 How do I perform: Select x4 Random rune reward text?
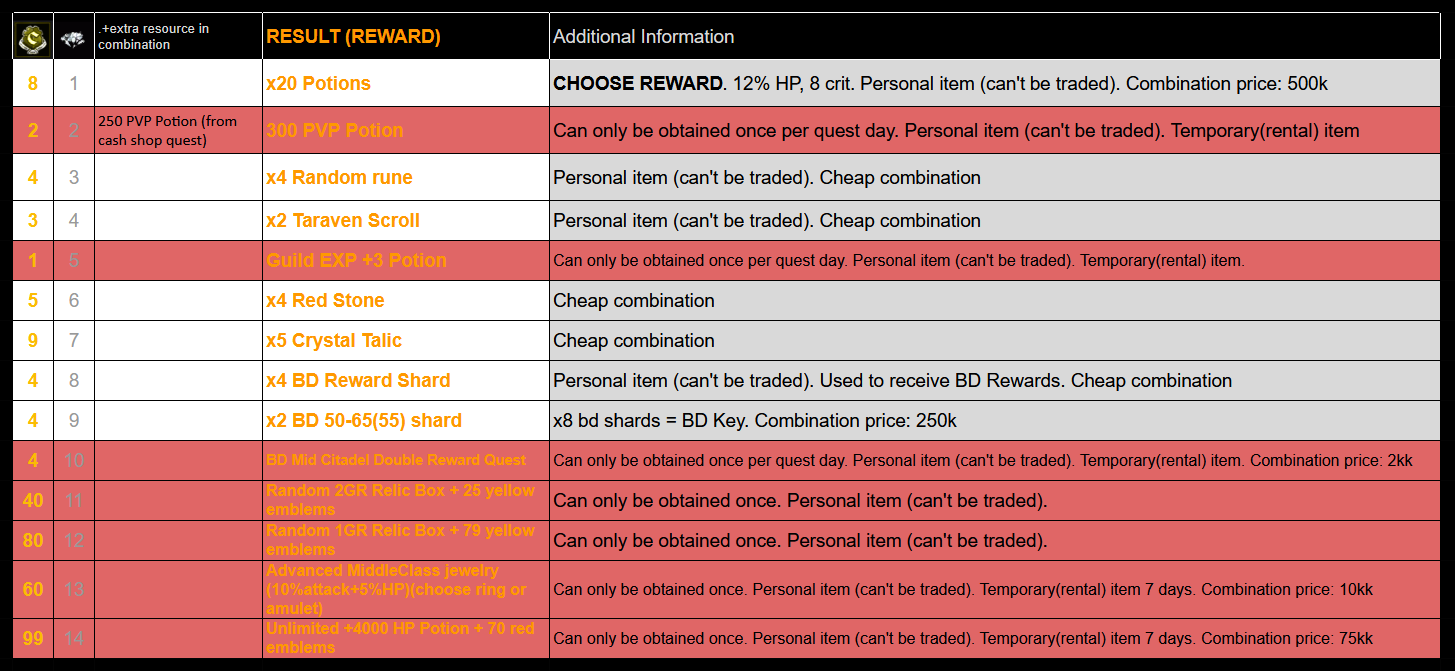(339, 178)
